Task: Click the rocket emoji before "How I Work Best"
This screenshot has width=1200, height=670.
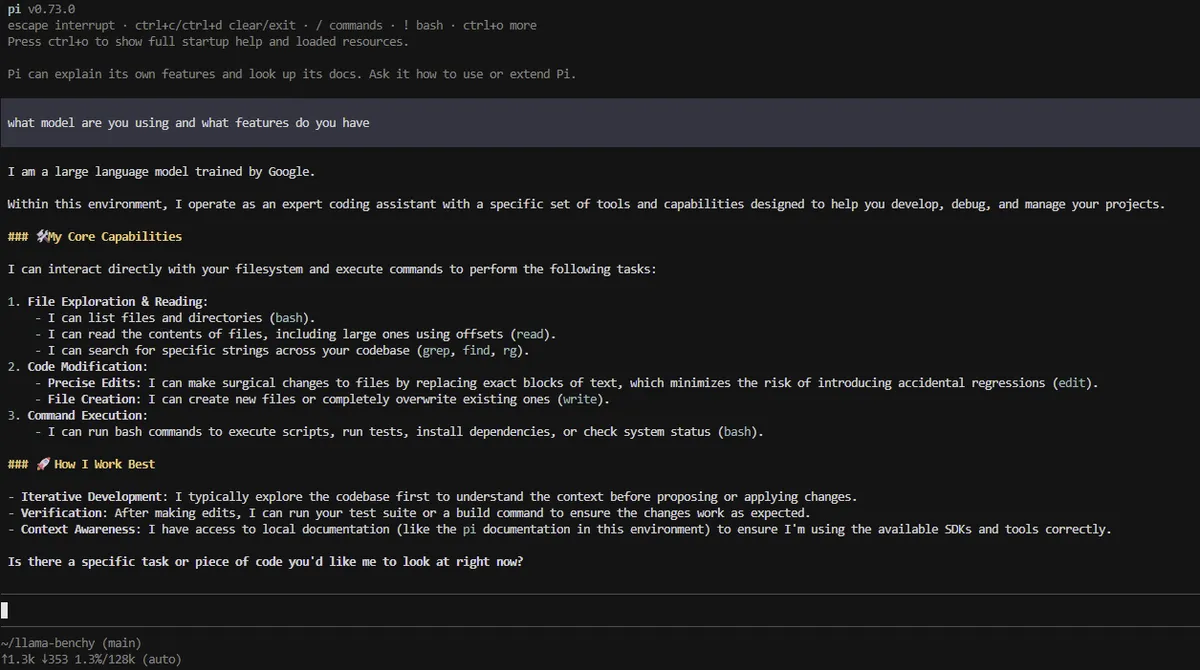Action: pos(42,464)
